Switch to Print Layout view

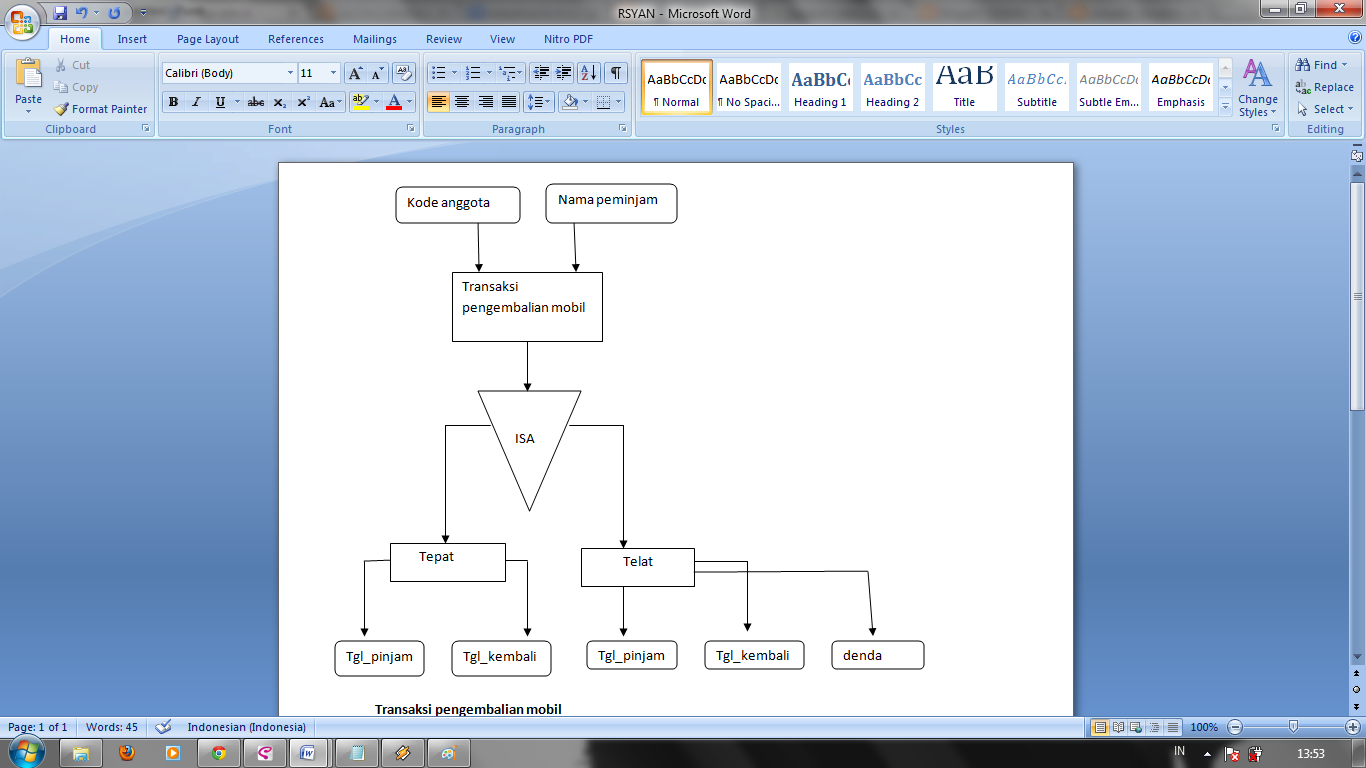click(1100, 727)
